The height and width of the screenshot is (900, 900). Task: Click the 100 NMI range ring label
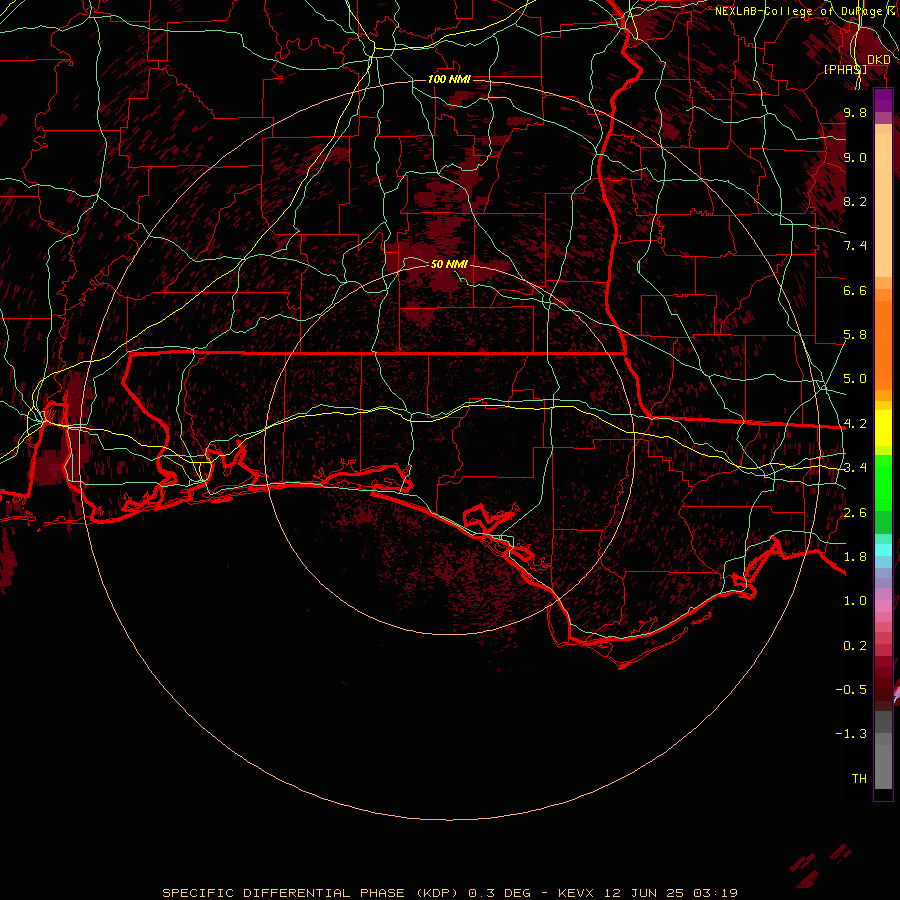coord(449,79)
